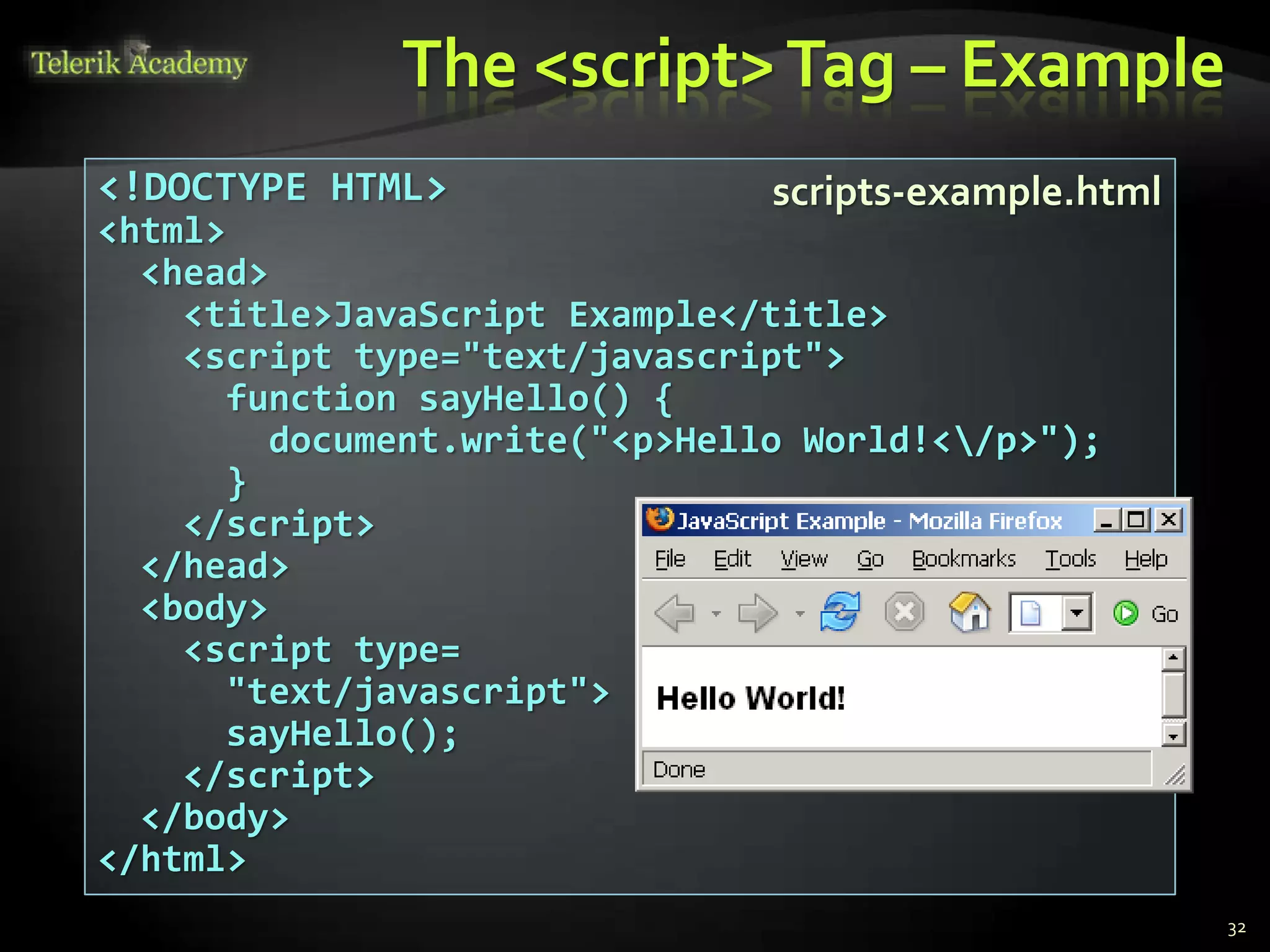Close the Firefox window
Viewport: 1270px width, 952px height.
pos(1169,520)
